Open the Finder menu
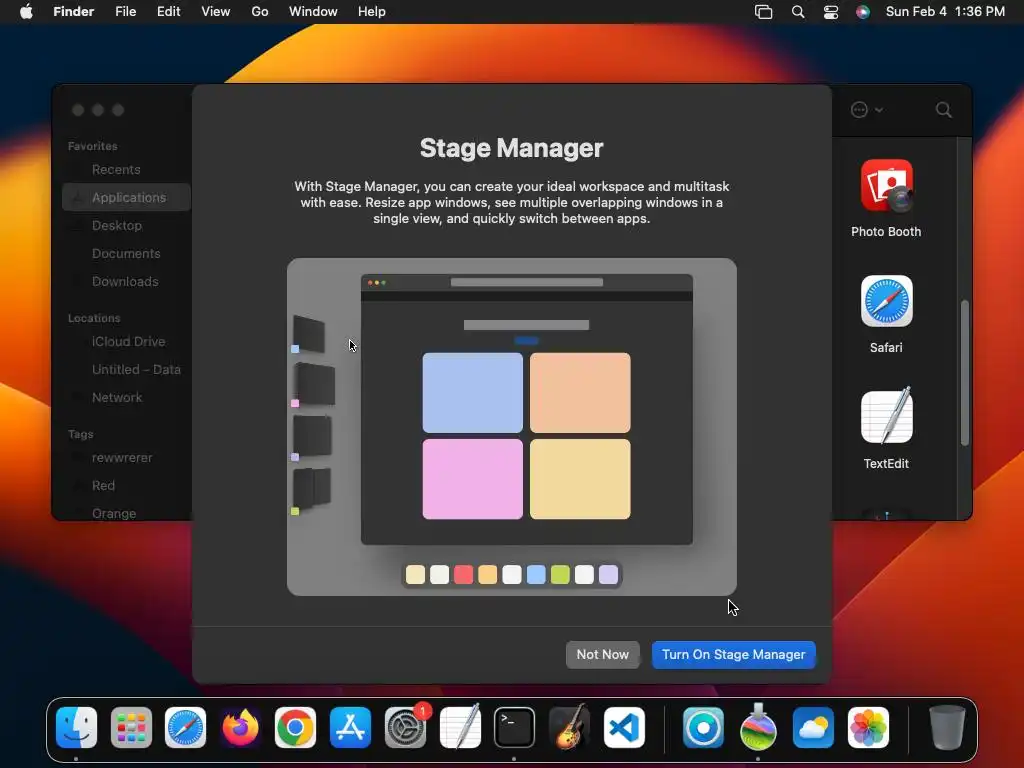This screenshot has height=768, width=1024. 74,12
